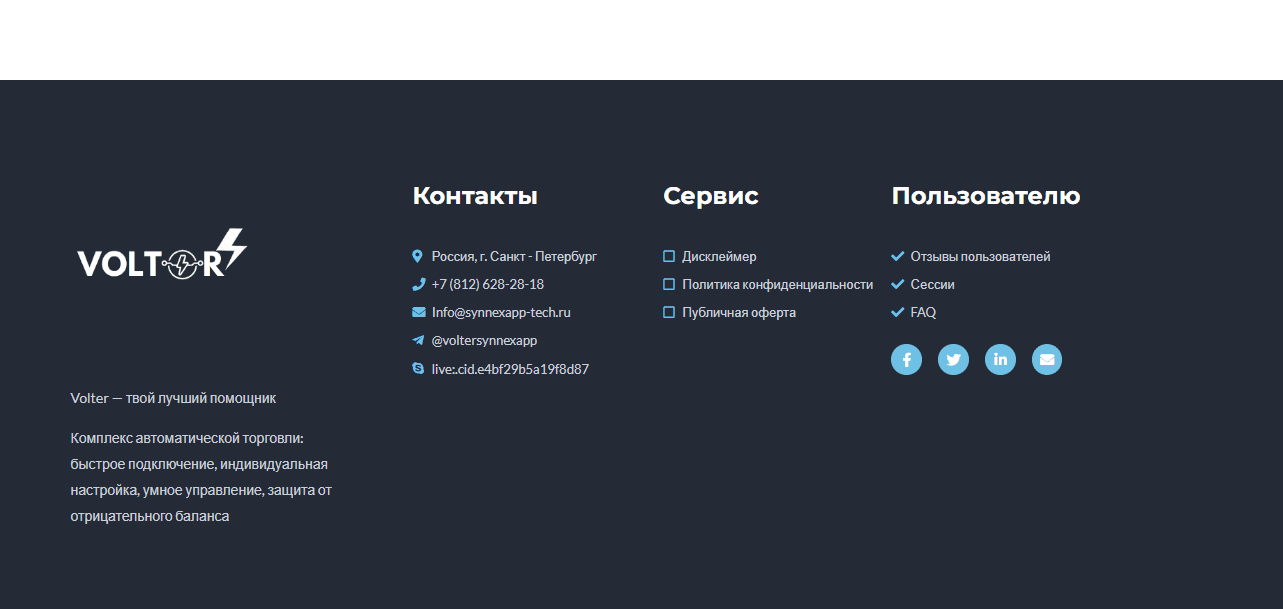Click square icon beside Публичная оферта

tap(669, 313)
